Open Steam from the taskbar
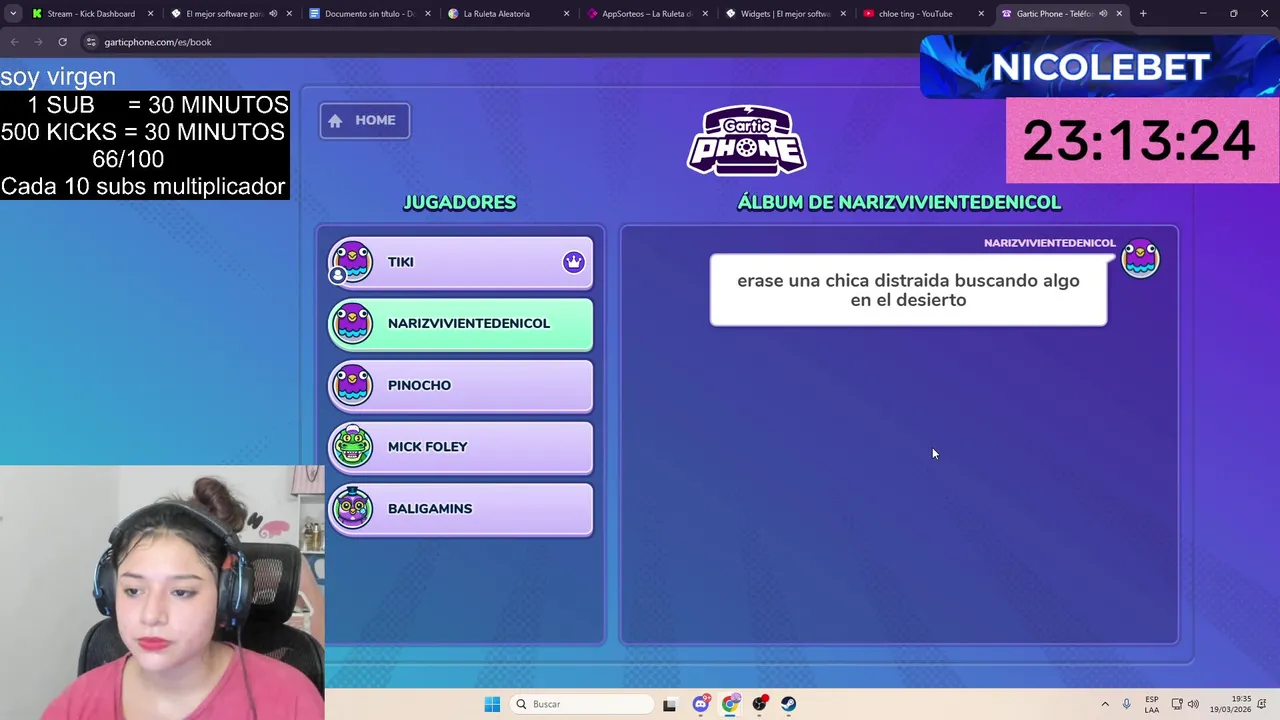Screen dimensions: 1280x720 [x=789, y=704]
